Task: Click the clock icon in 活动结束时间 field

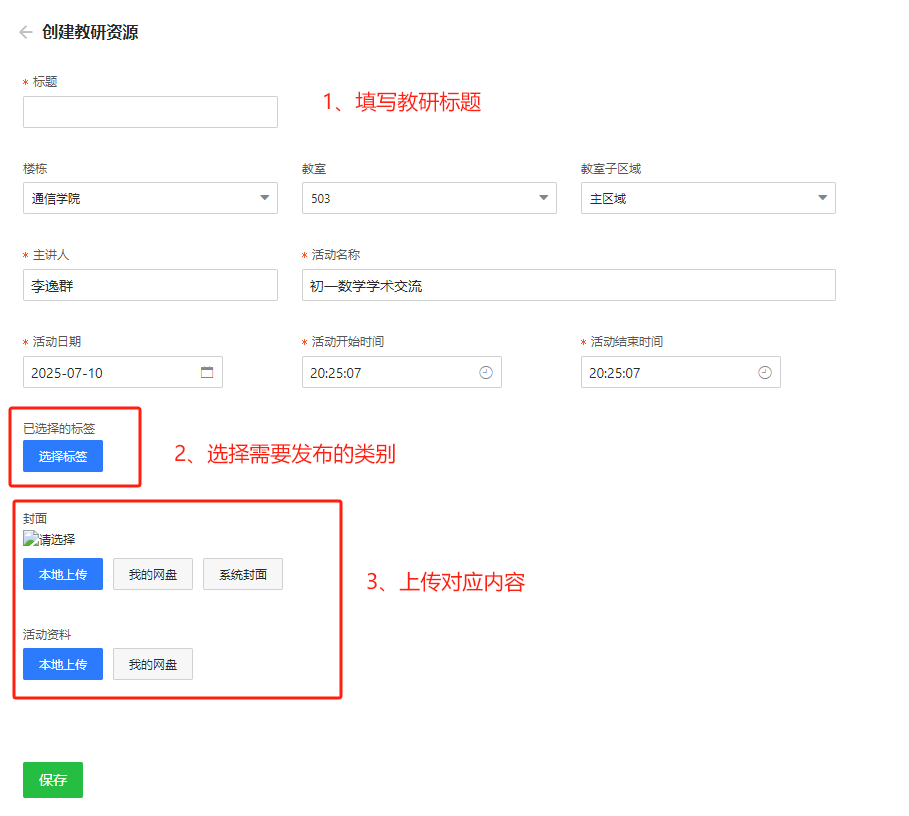Action: tap(765, 372)
